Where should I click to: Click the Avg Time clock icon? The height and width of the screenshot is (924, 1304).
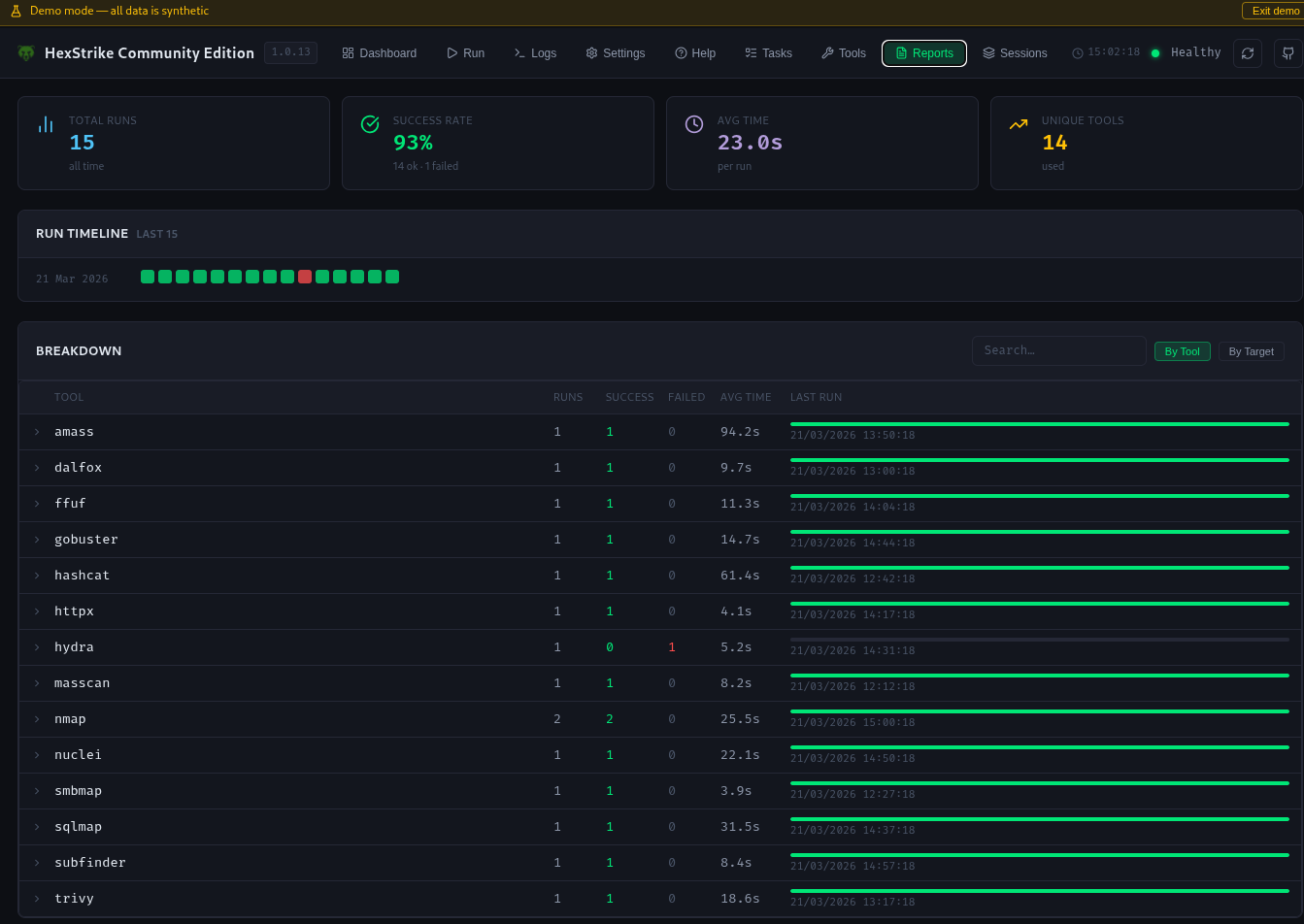(x=694, y=124)
